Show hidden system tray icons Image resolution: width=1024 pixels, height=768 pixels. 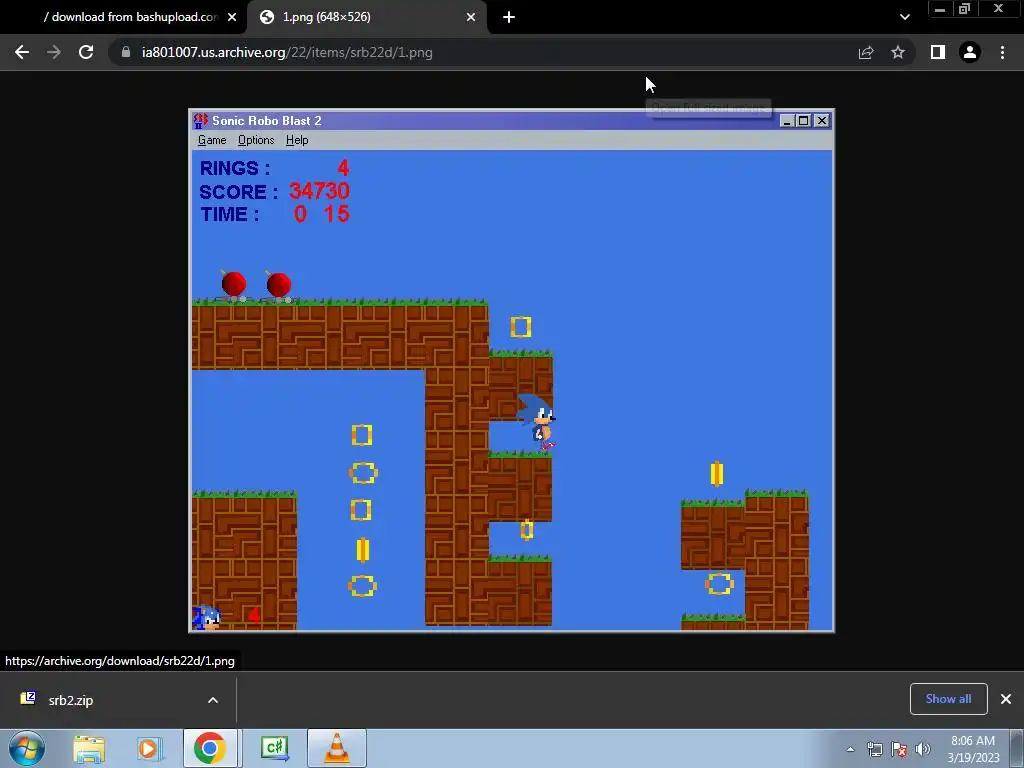click(x=850, y=749)
